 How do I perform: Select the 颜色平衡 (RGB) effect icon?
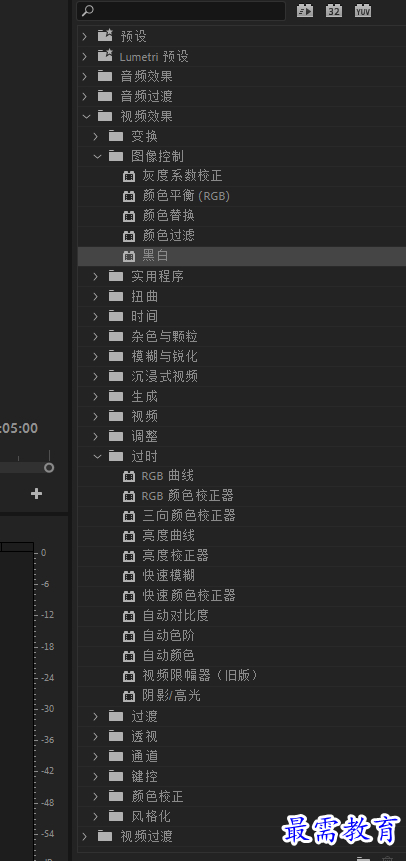click(129, 196)
